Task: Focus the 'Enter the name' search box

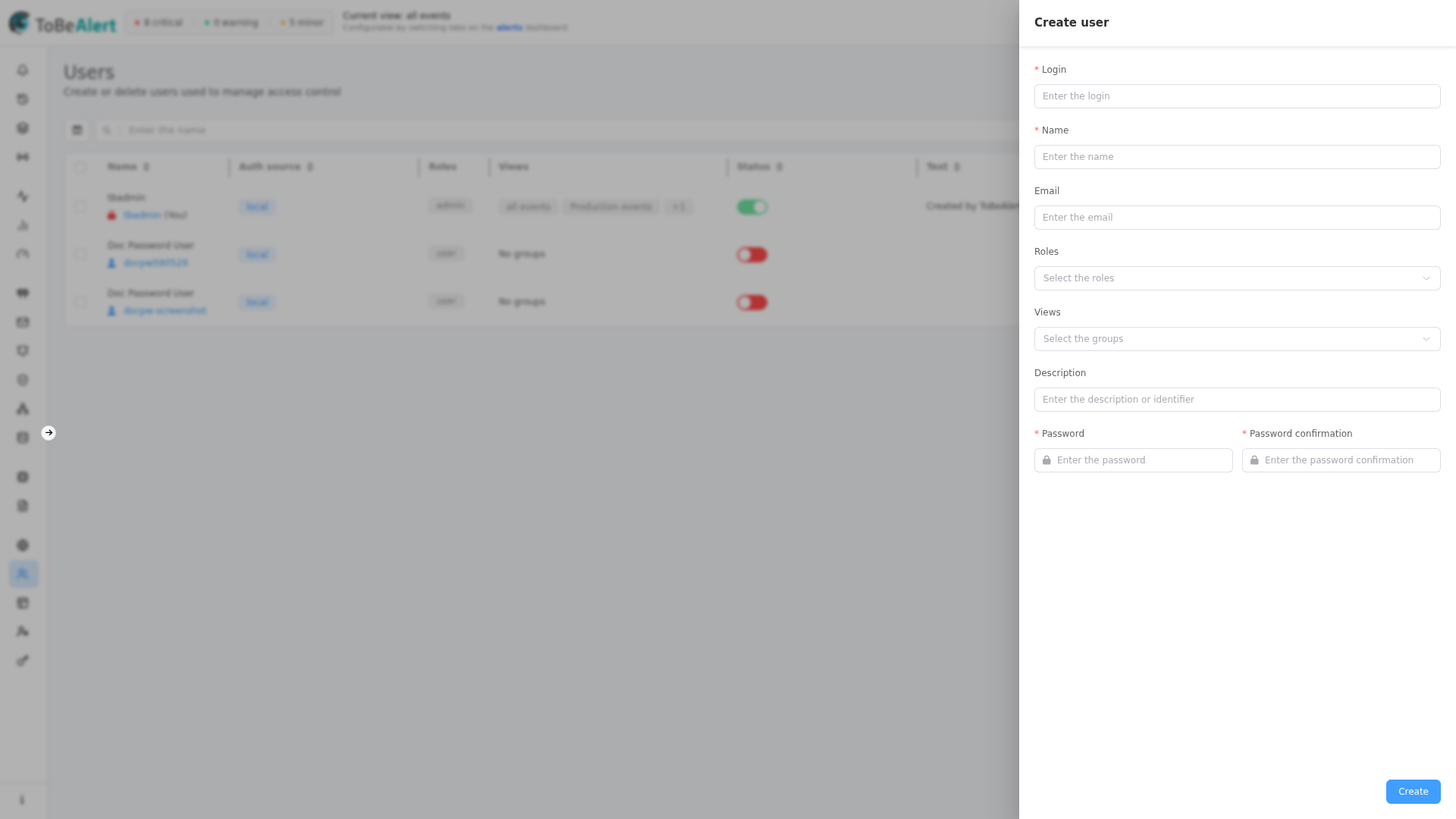Action: click(557, 130)
